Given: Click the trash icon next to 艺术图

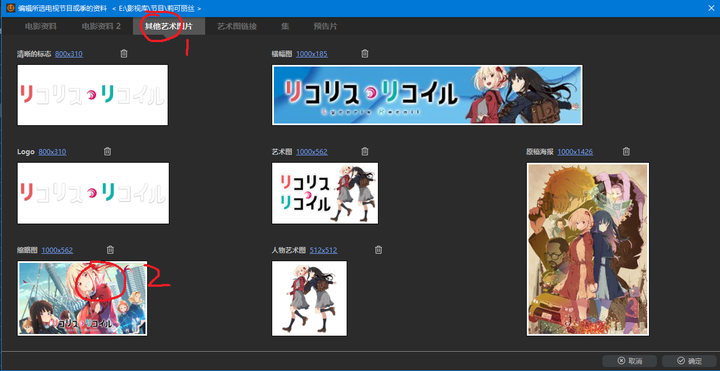Looking at the screenshot, I should 365,151.
